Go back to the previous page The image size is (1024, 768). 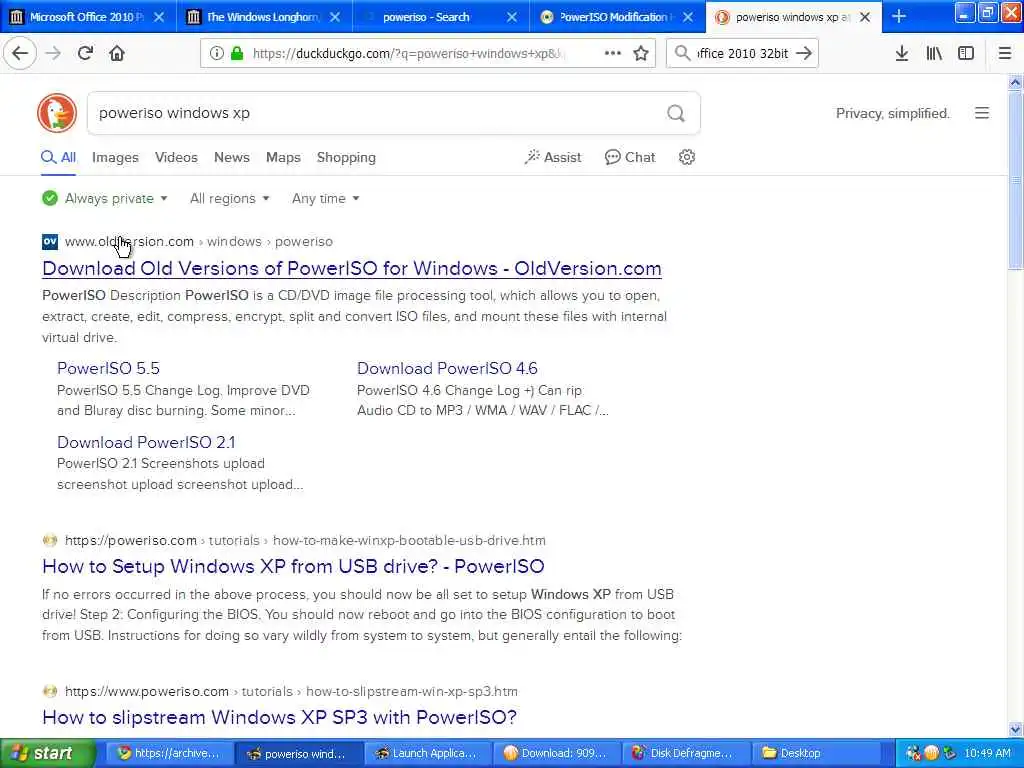[x=20, y=54]
